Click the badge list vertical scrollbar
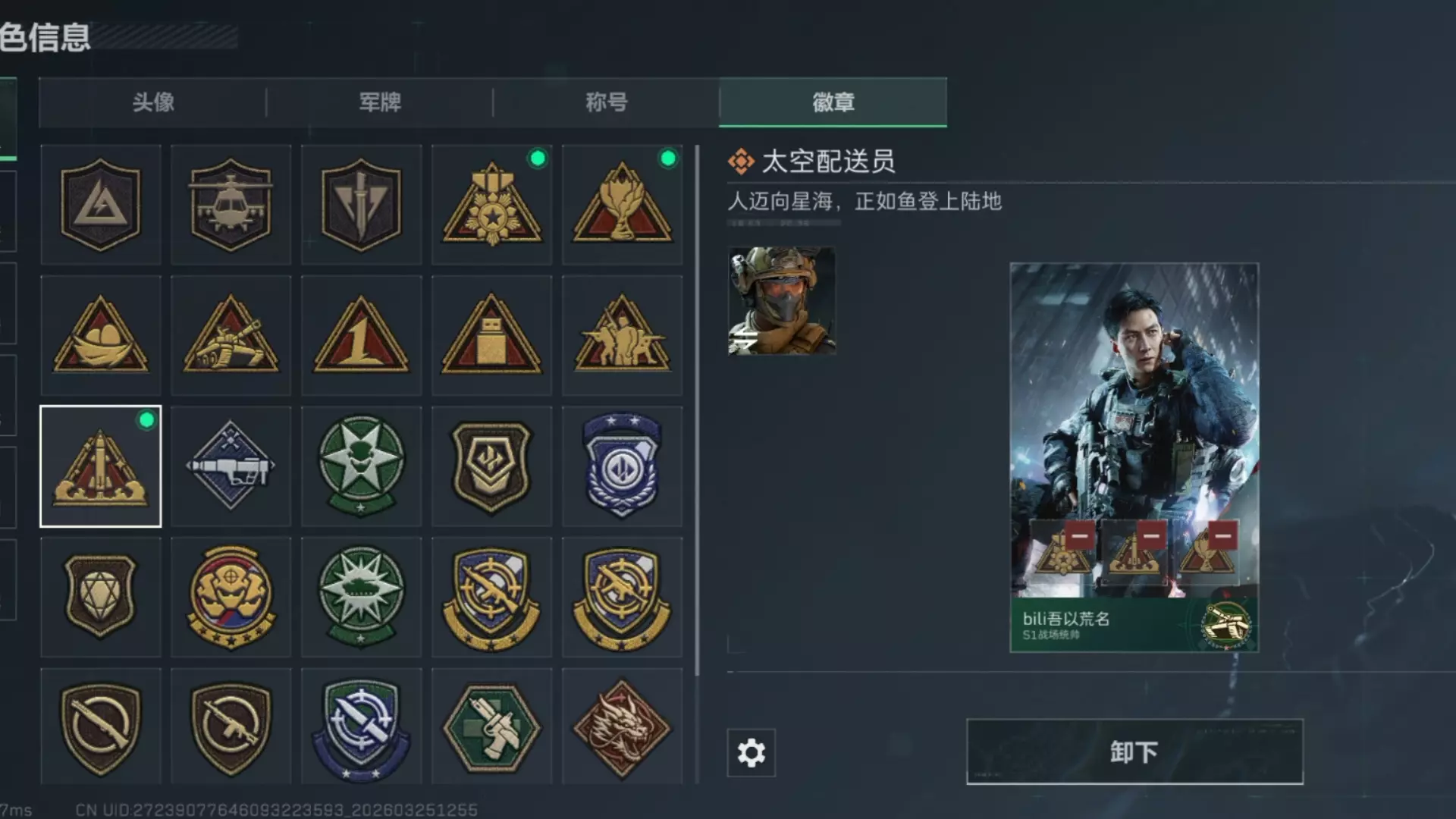This screenshot has width=1456, height=819. click(697, 410)
